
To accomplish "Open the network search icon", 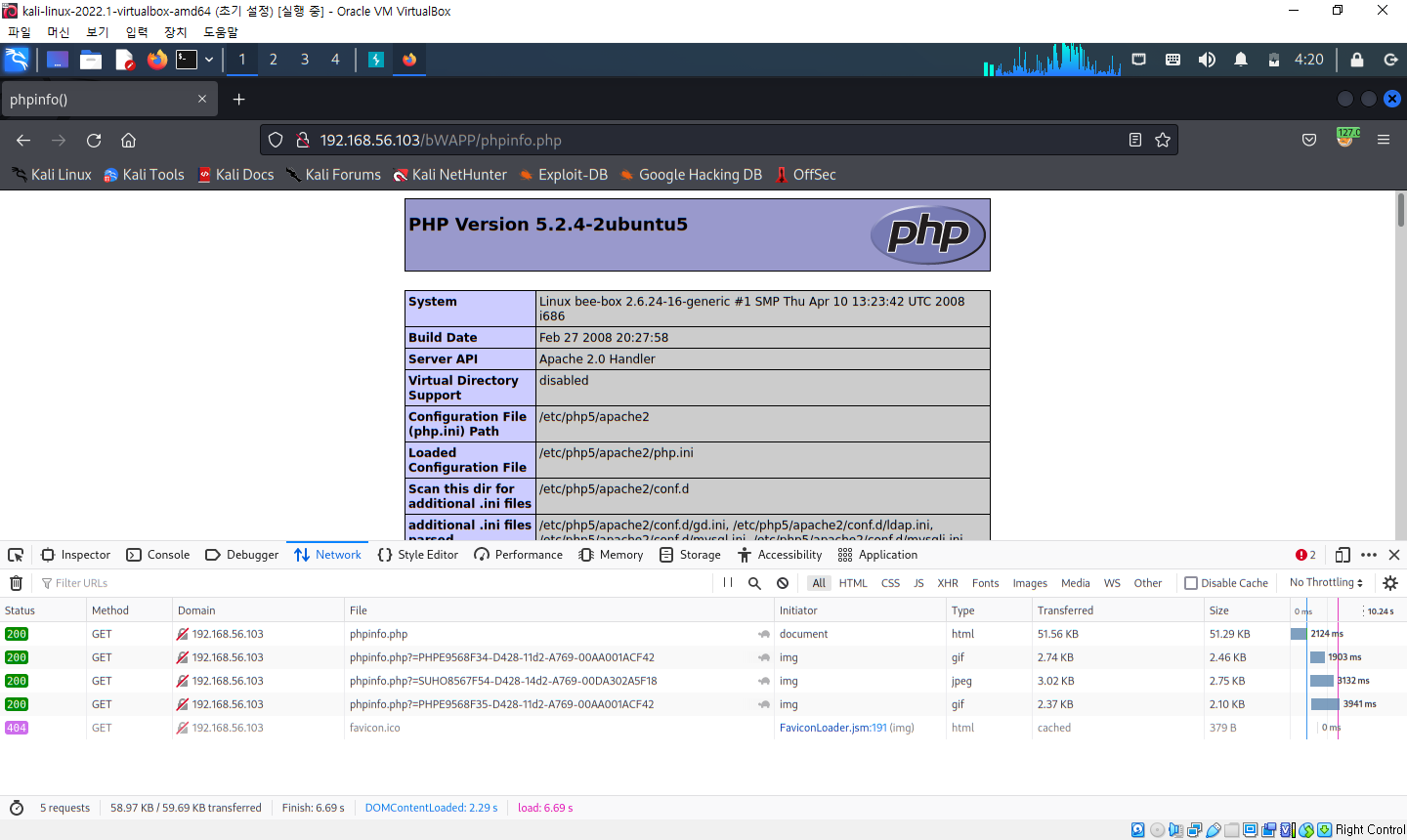I will click(754, 583).
